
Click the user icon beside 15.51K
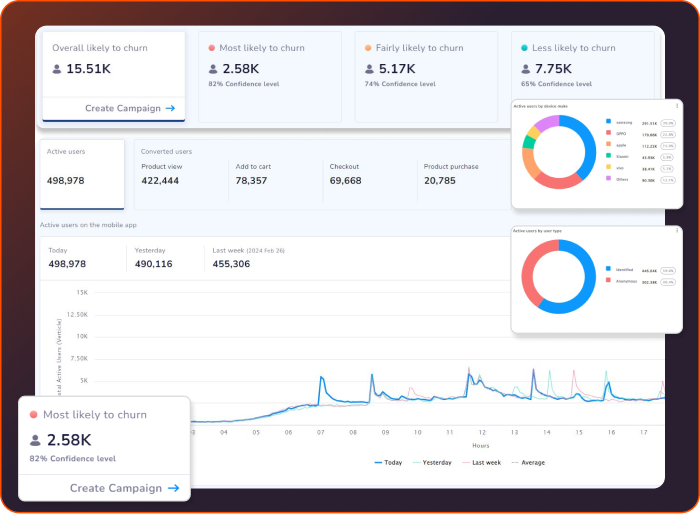(58, 69)
